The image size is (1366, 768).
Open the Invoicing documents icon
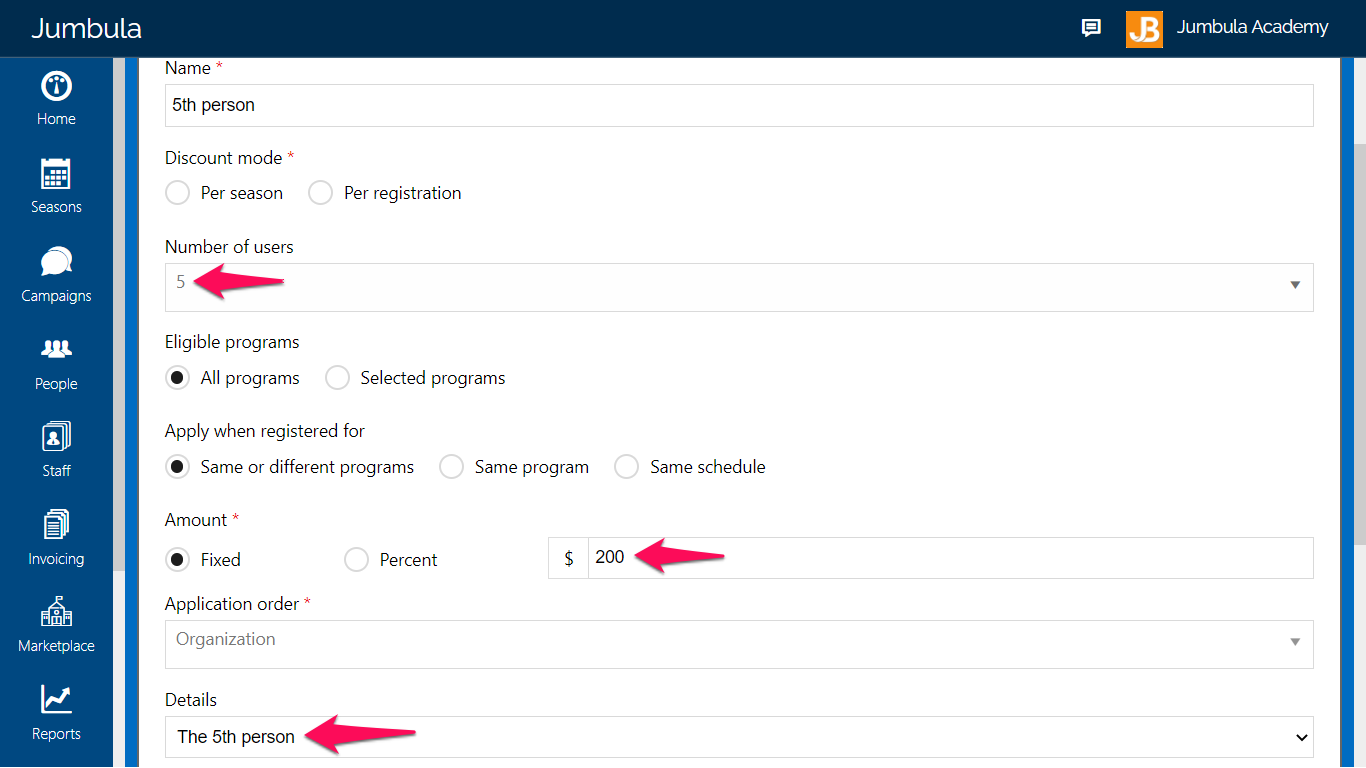pyautogui.click(x=56, y=525)
